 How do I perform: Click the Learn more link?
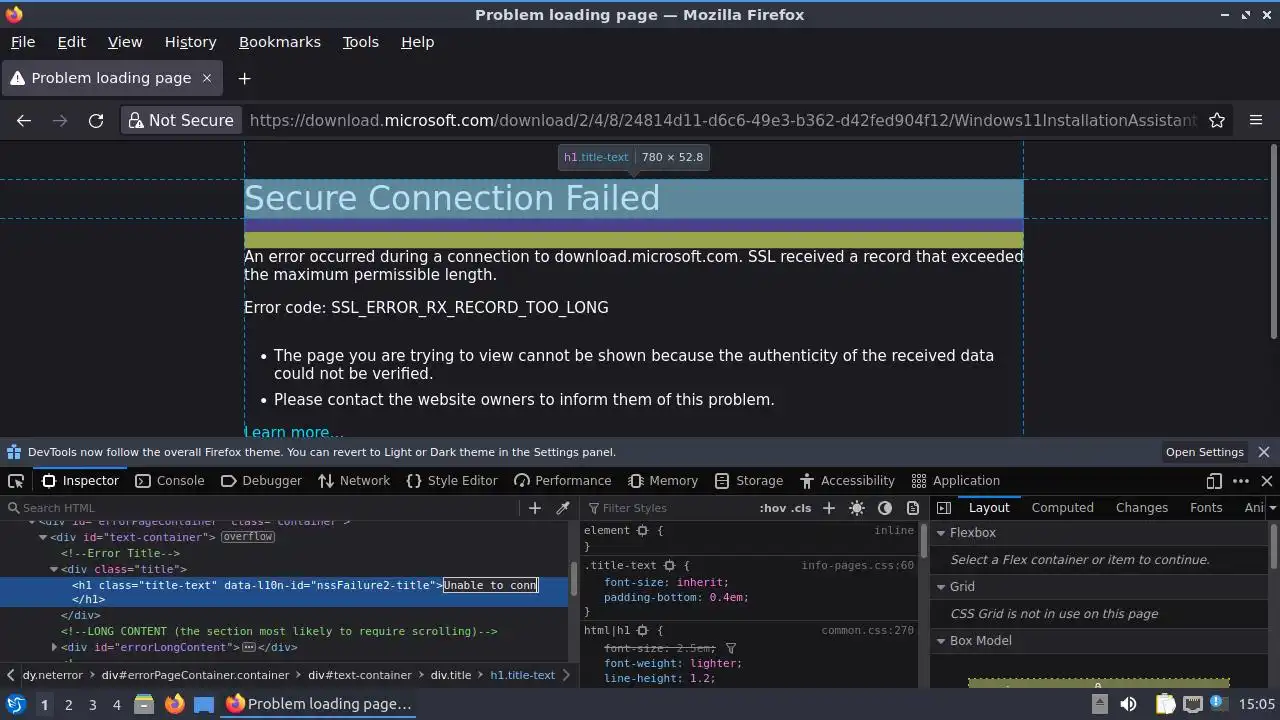coord(293,431)
